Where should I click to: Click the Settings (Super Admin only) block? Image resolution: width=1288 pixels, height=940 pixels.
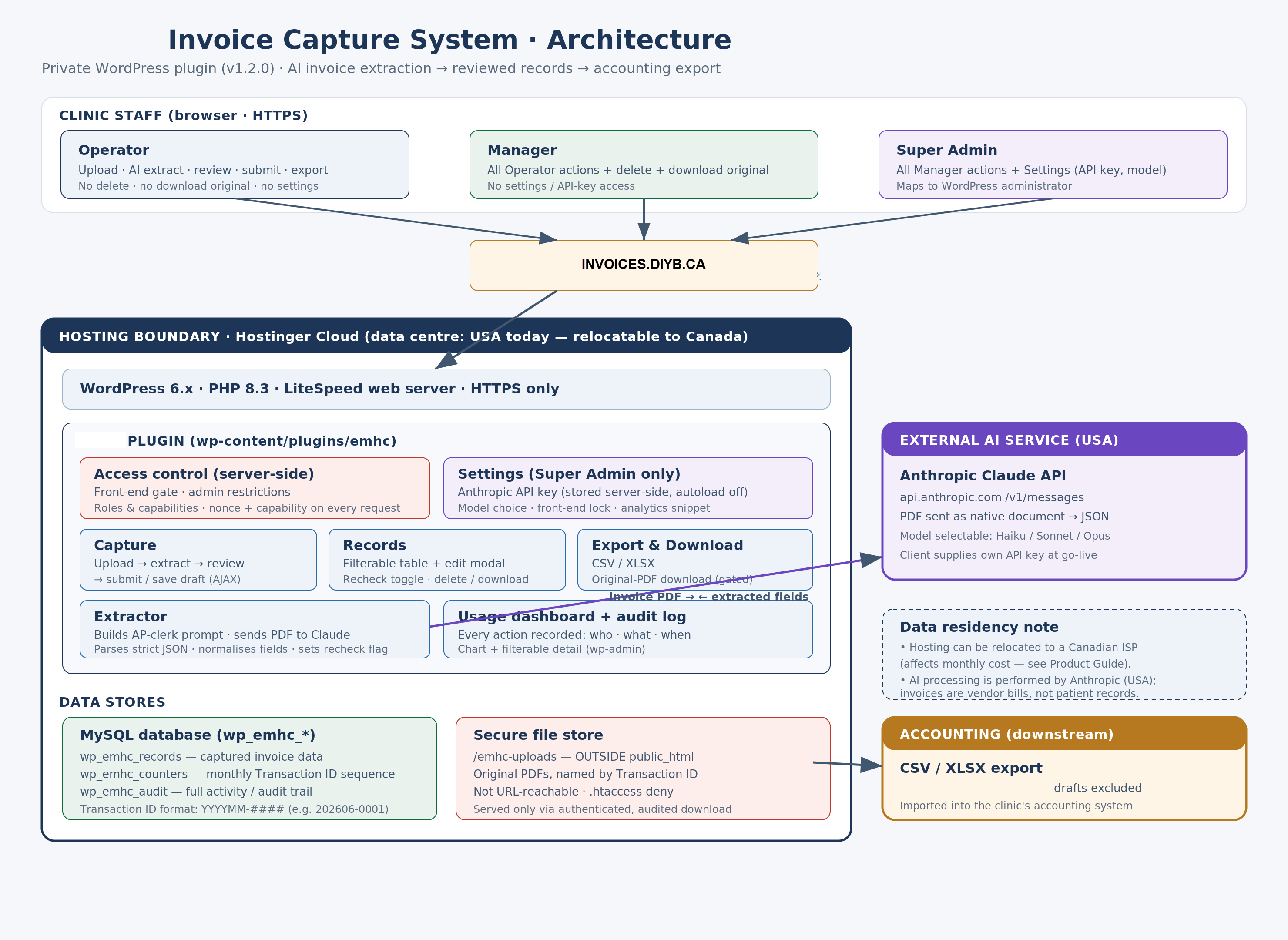628,488
